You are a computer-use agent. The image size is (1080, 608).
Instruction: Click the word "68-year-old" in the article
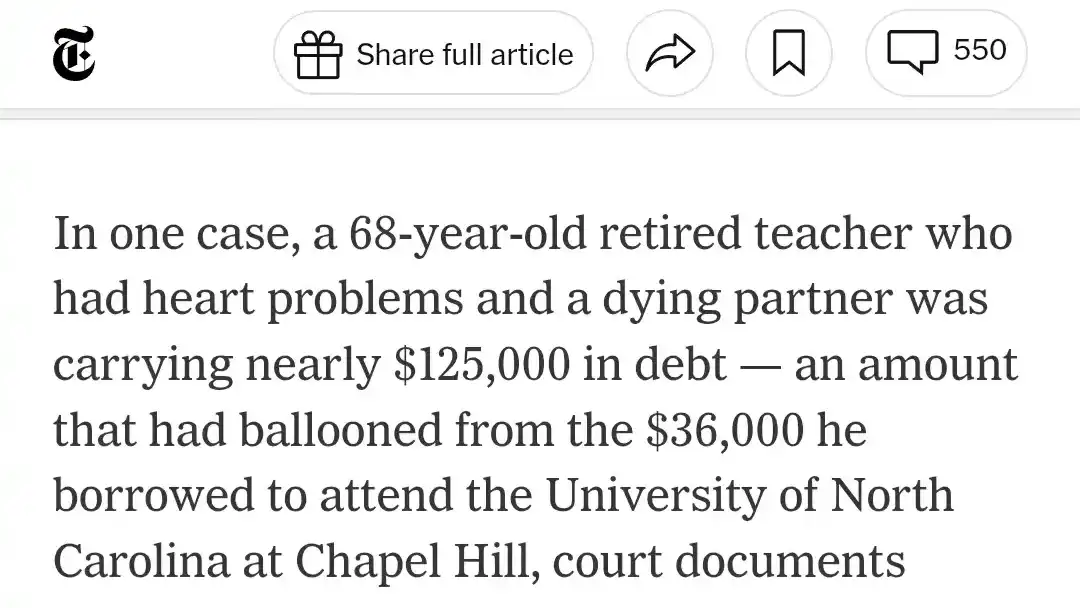tap(452, 234)
